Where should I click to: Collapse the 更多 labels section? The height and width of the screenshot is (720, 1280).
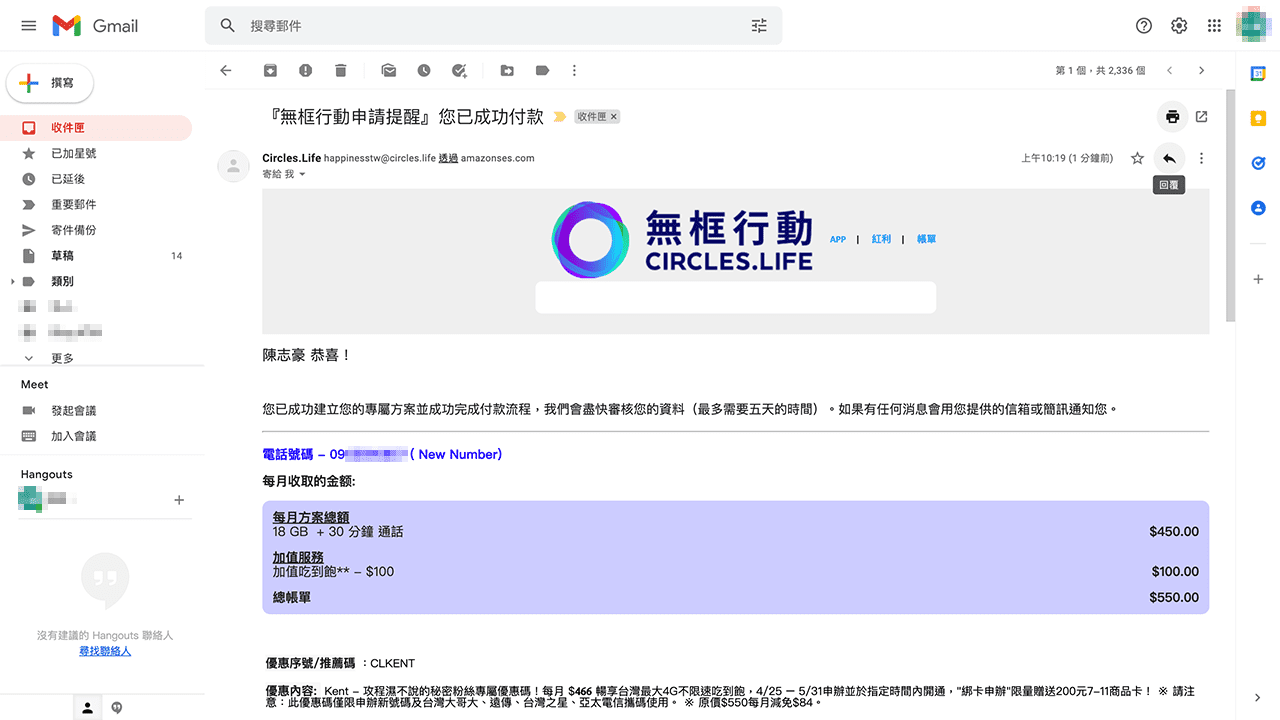(28, 357)
